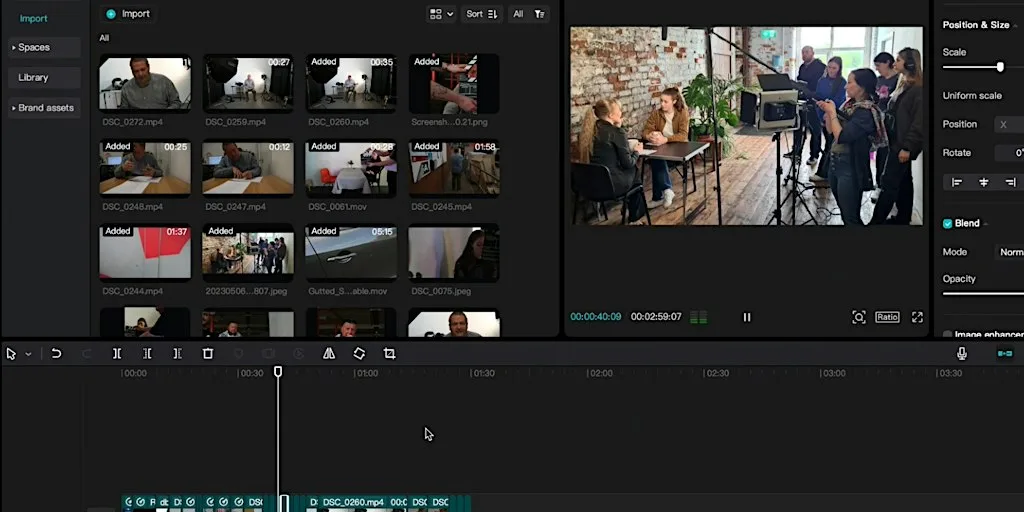
Task: Collapse the Position & Size section
Action: 1014,25
